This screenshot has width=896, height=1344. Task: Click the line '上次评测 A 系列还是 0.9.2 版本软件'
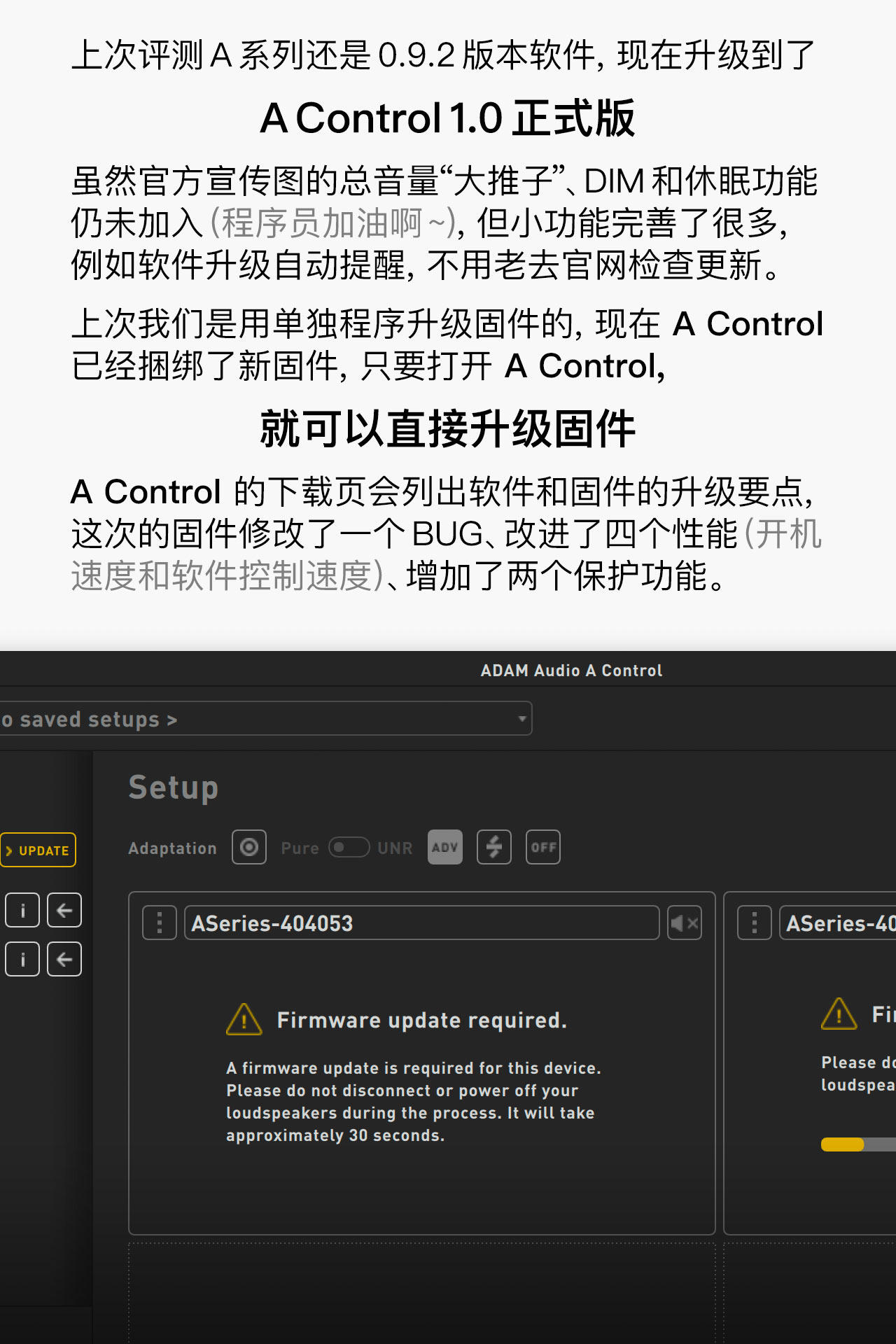coord(333,55)
